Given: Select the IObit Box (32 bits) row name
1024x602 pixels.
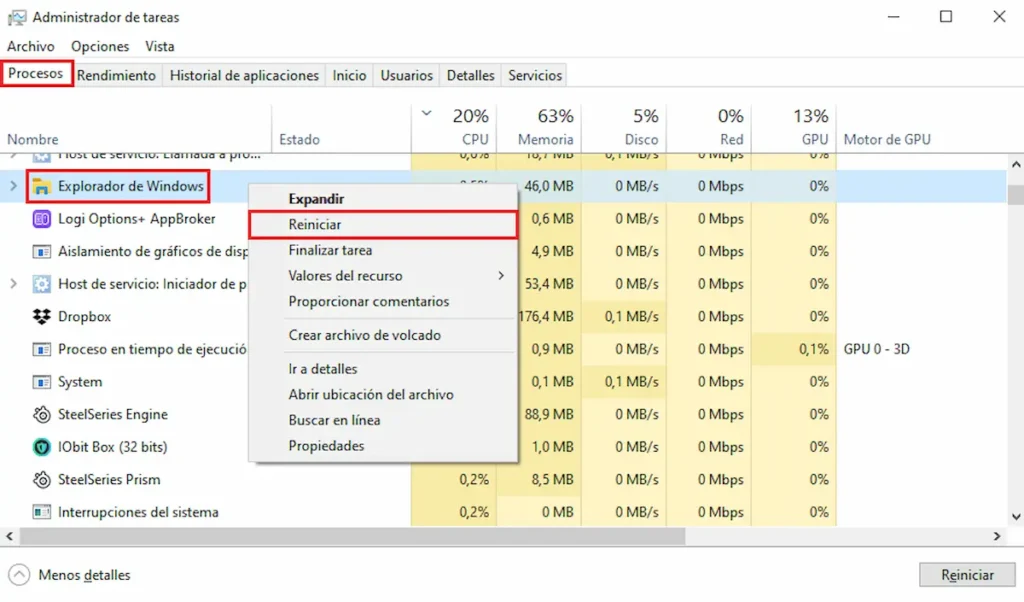Looking at the screenshot, I should (x=112, y=447).
